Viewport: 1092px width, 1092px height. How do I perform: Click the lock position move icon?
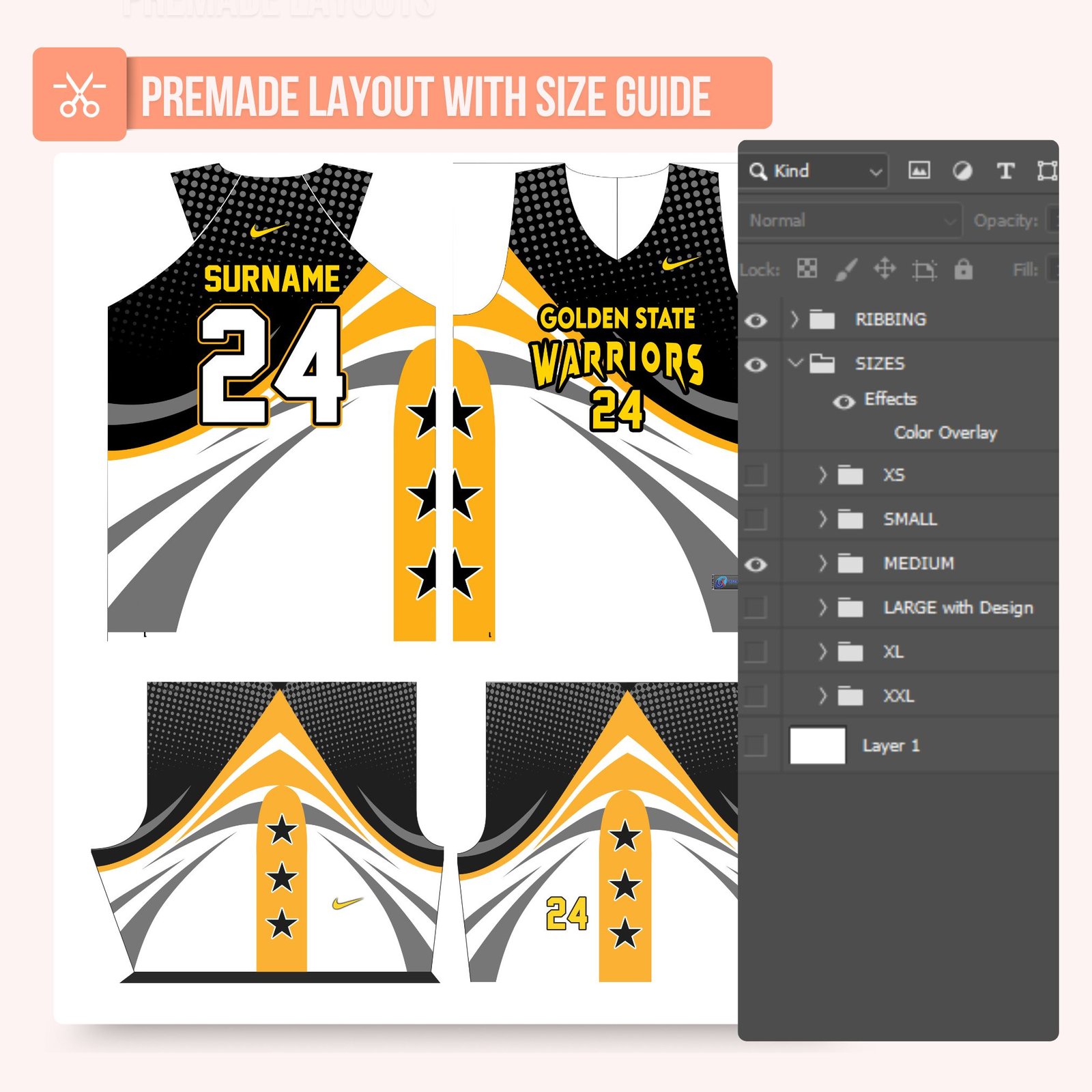[885, 269]
